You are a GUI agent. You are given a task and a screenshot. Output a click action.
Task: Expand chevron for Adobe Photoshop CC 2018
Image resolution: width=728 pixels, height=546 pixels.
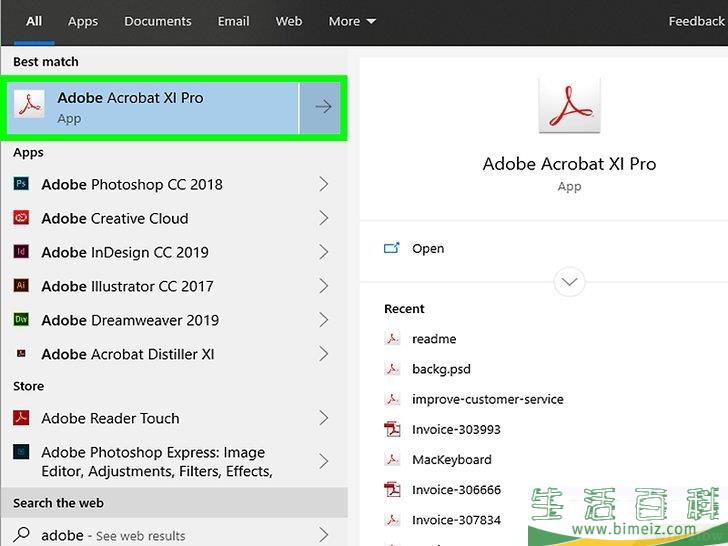tap(324, 184)
